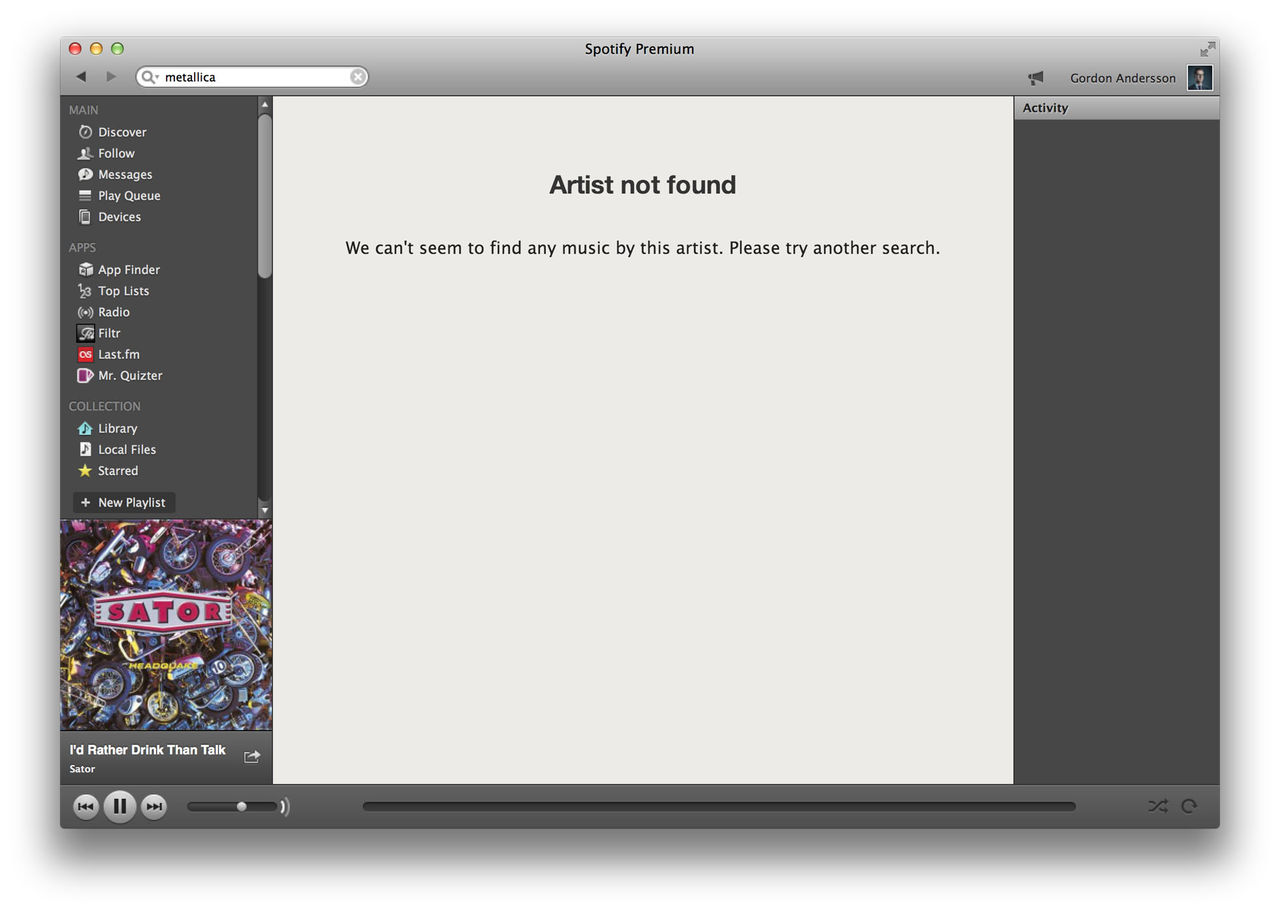Click the Last.fm red icon
Viewport: 1280px width, 912px height.
(x=85, y=354)
